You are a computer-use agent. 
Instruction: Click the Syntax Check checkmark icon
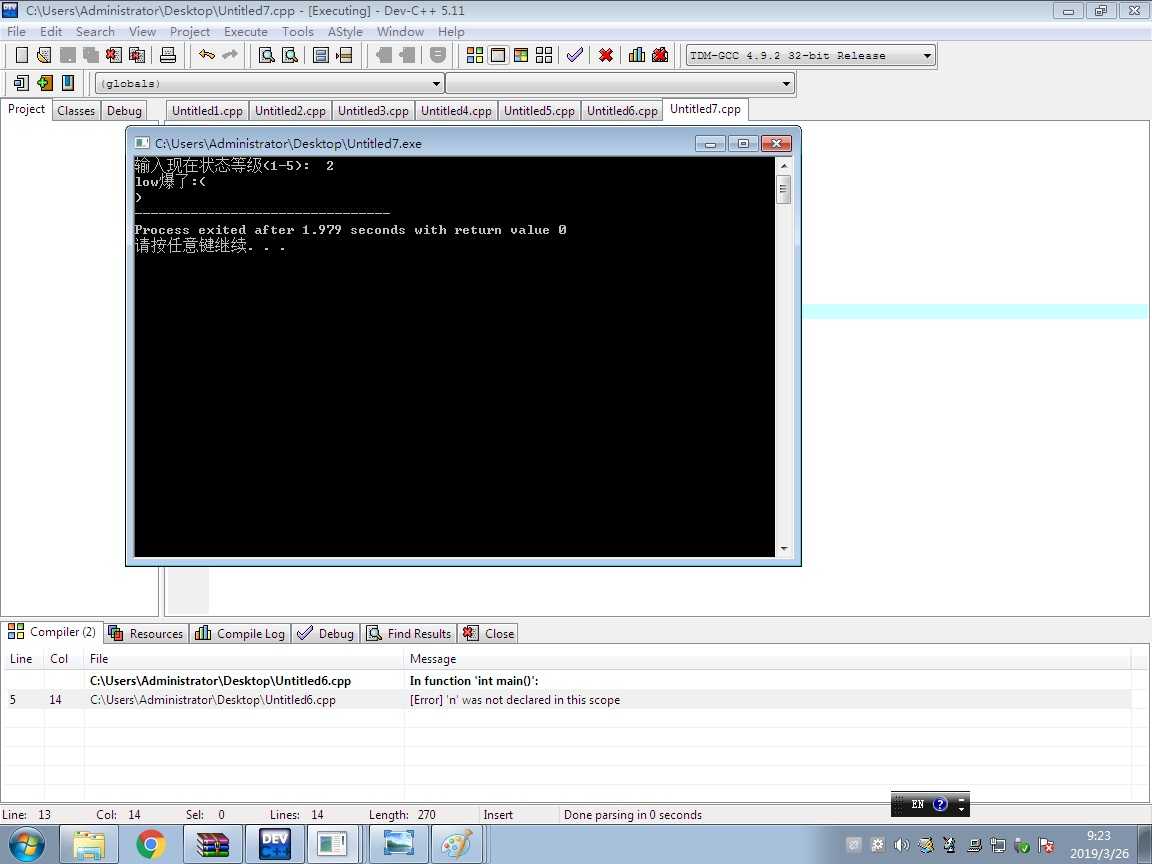[x=575, y=55]
